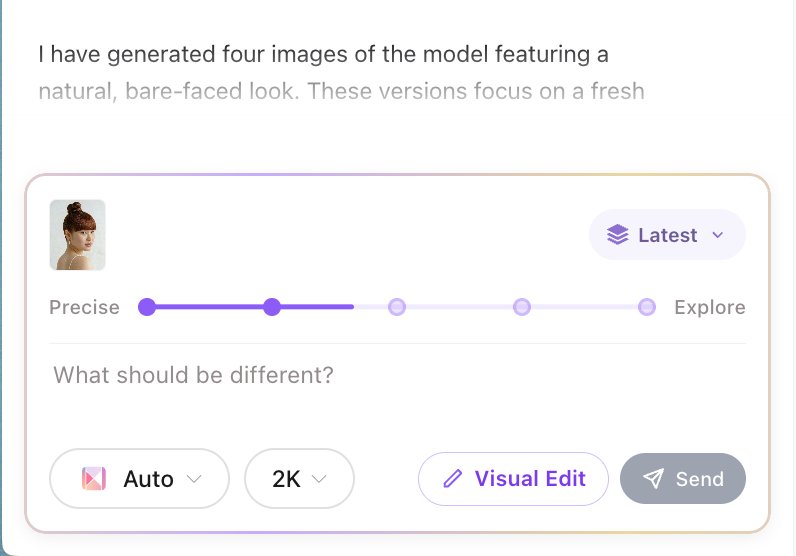Set slider to the Explore end stop
The width and height of the screenshot is (796, 556).
coord(647,307)
